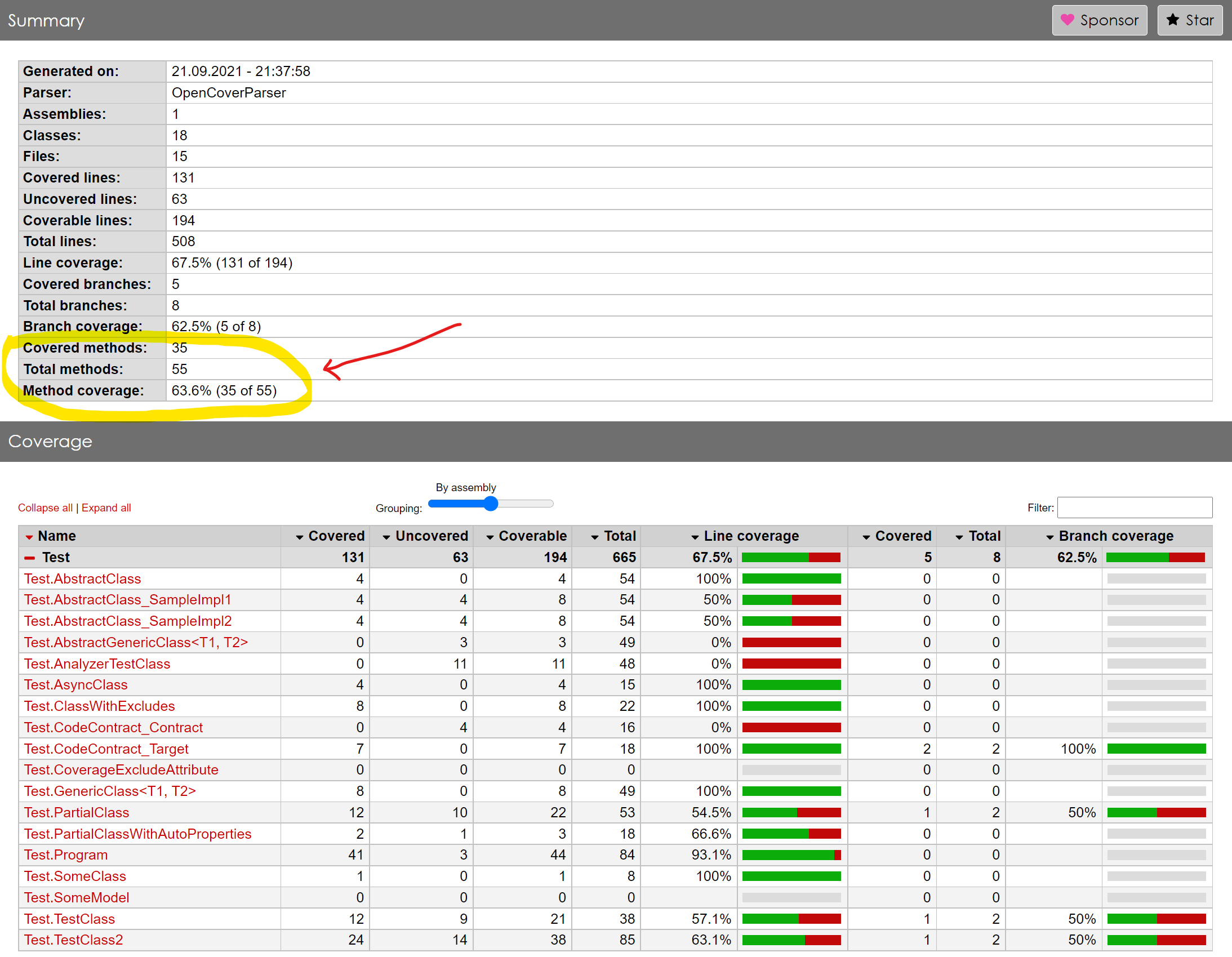Click Expand all above the coverage table
This screenshot has height=957, width=1232.
pyautogui.click(x=106, y=508)
